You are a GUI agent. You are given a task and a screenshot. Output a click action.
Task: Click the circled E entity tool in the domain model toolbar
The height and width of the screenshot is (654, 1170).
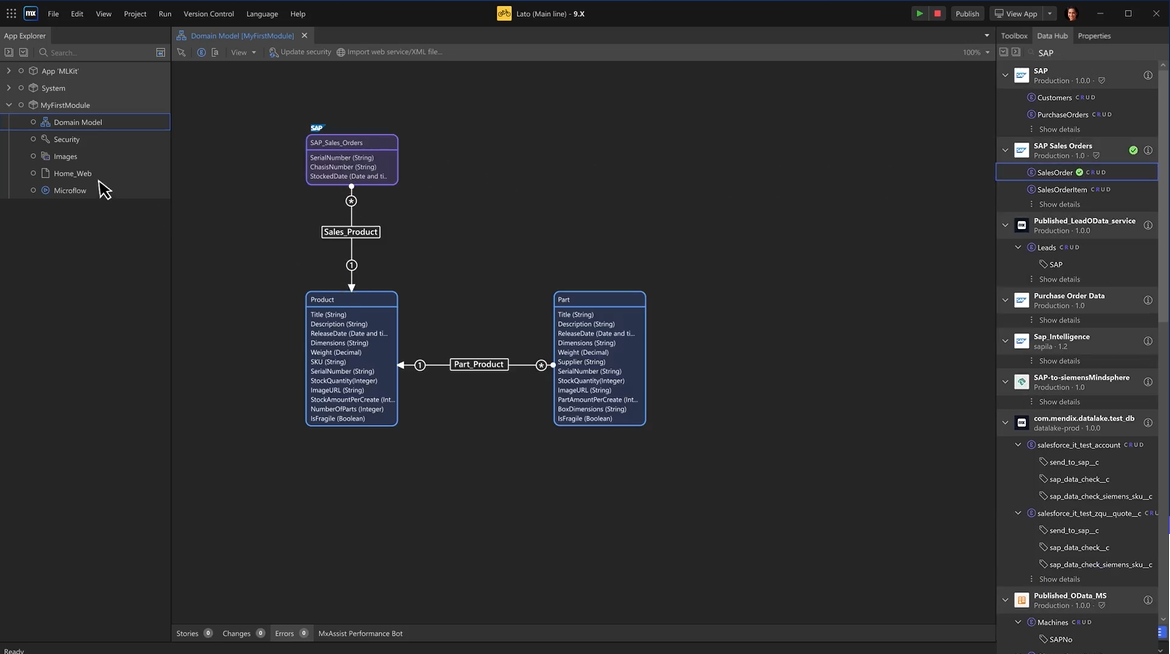pyautogui.click(x=201, y=52)
